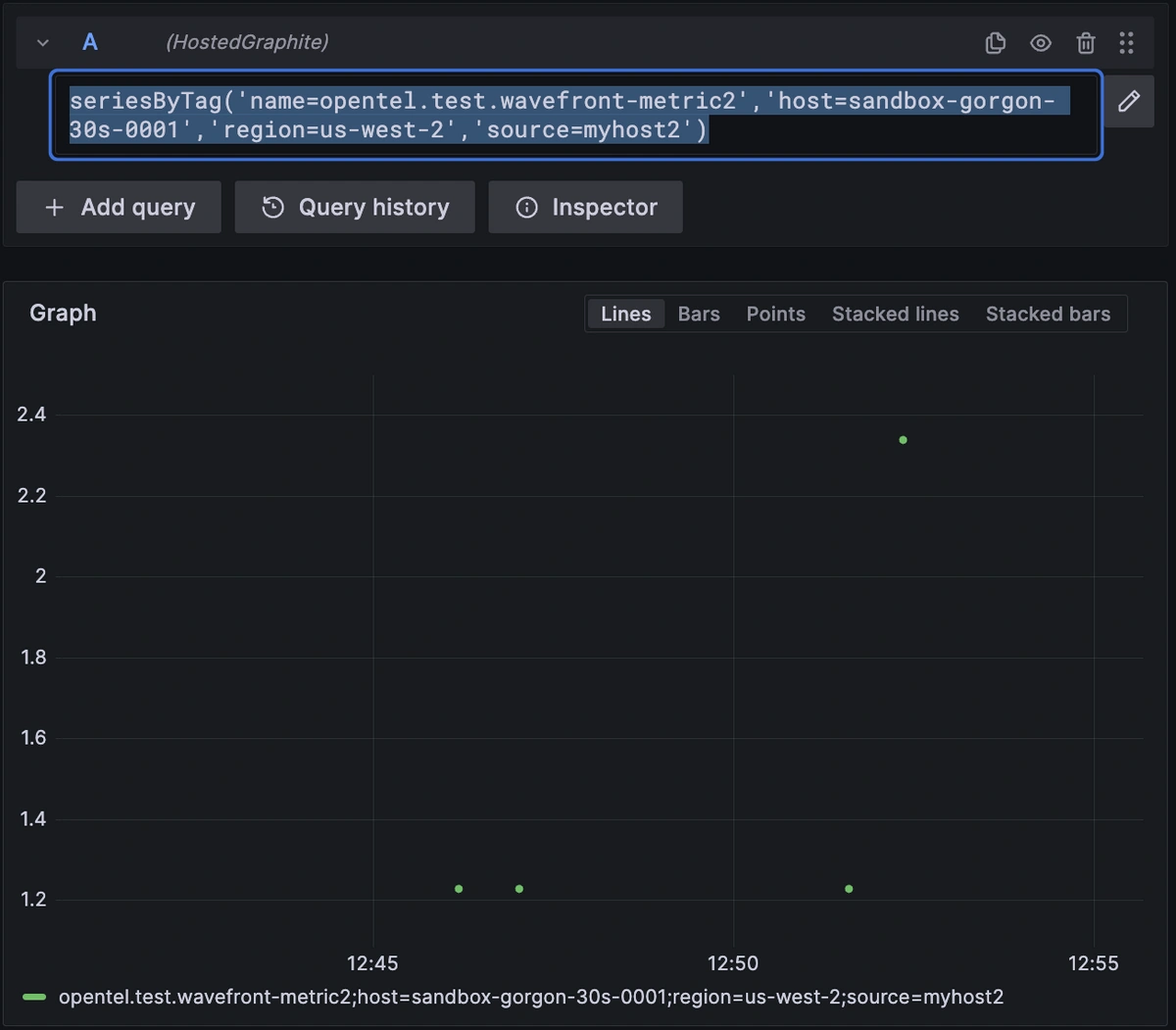Duplicate query A with copy icon

click(x=995, y=43)
